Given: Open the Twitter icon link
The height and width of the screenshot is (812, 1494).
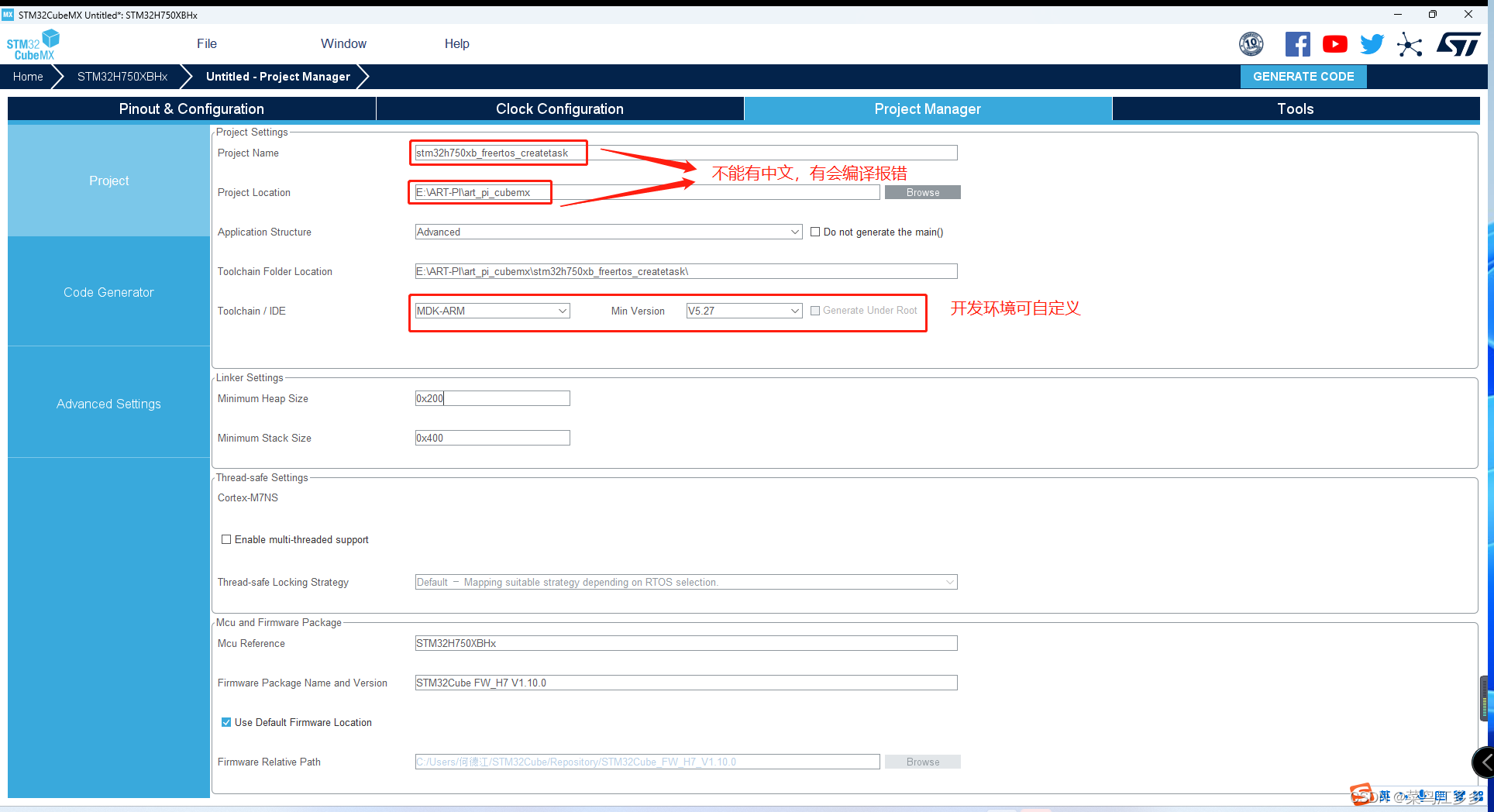Looking at the screenshot, I should click(1372, 44).
